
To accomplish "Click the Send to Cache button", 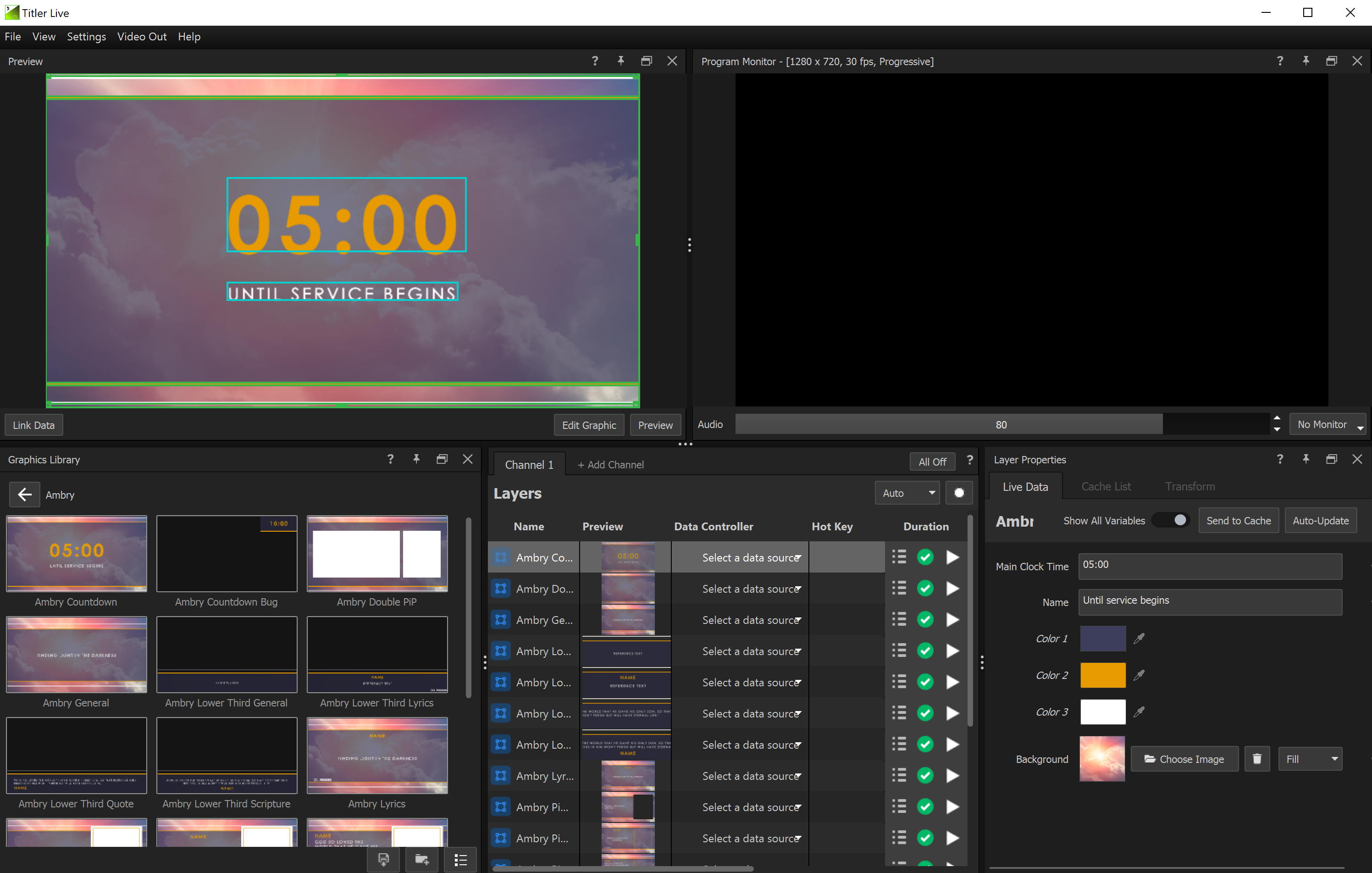I will tap(1238, 520).
